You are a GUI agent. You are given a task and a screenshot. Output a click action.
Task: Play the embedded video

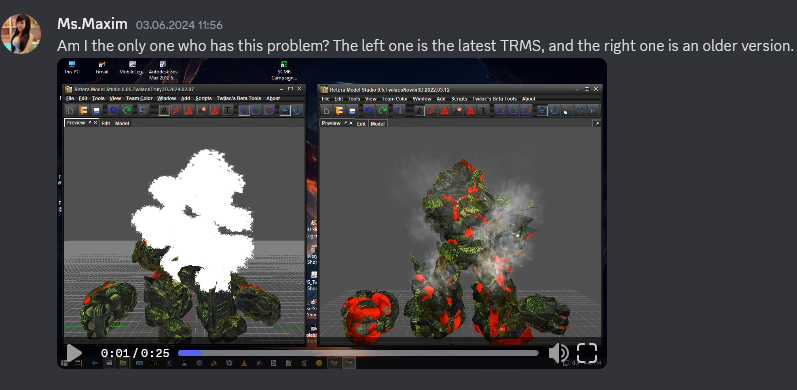click(x=74, y=353)
